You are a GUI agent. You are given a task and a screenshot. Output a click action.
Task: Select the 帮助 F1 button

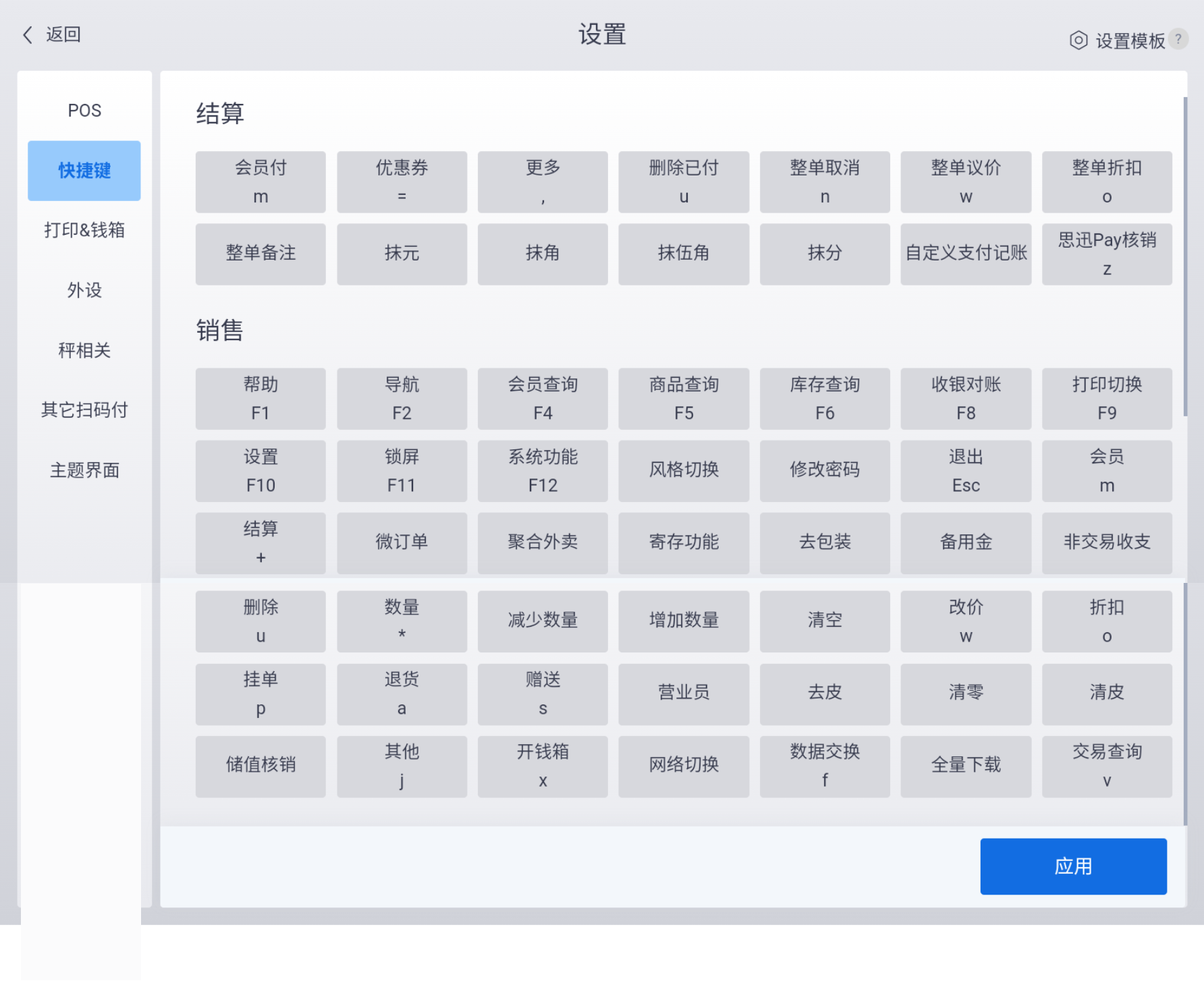(261, 399)
